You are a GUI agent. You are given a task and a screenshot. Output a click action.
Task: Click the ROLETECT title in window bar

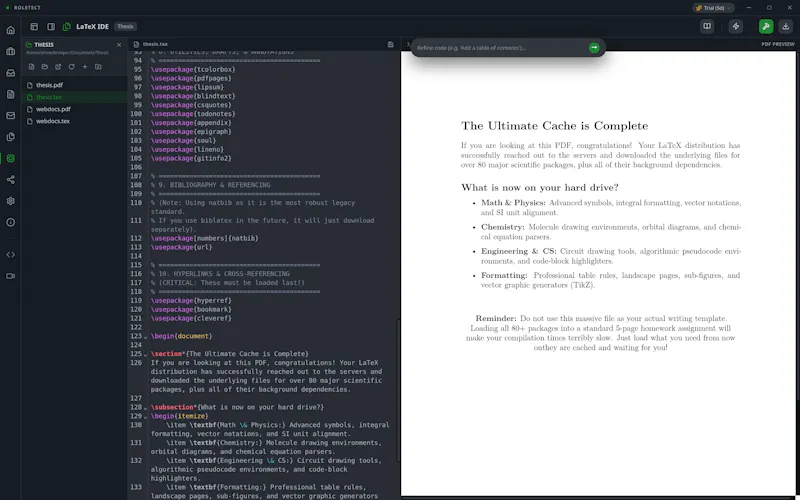(27, 8)
